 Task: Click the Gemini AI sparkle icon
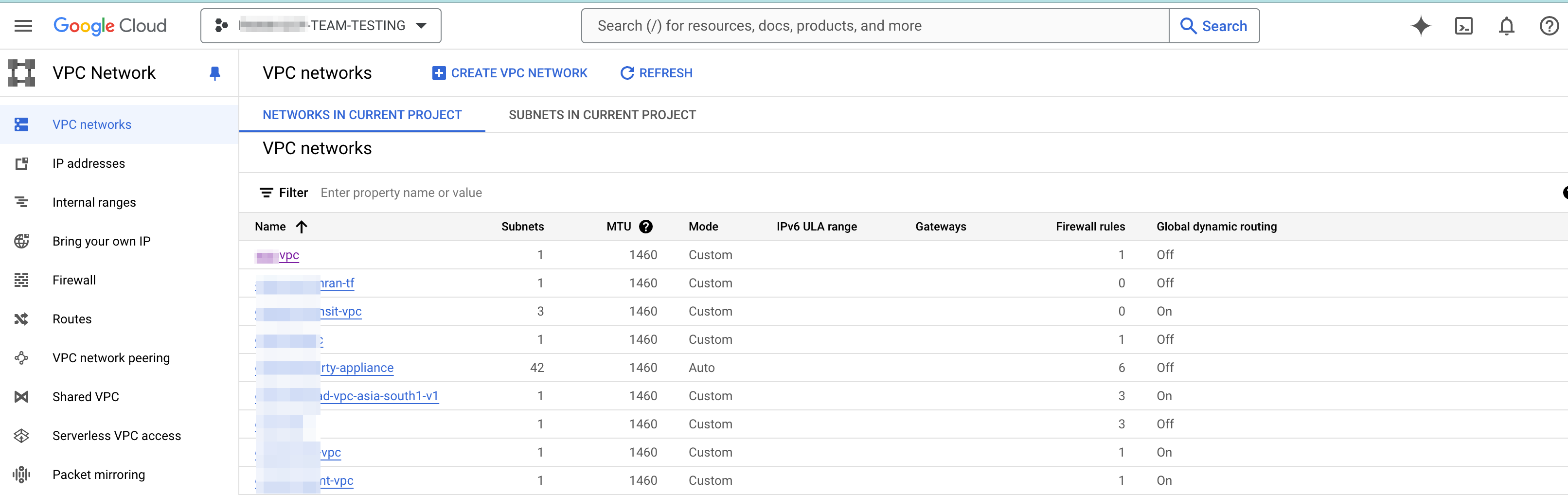(1420, 26)
